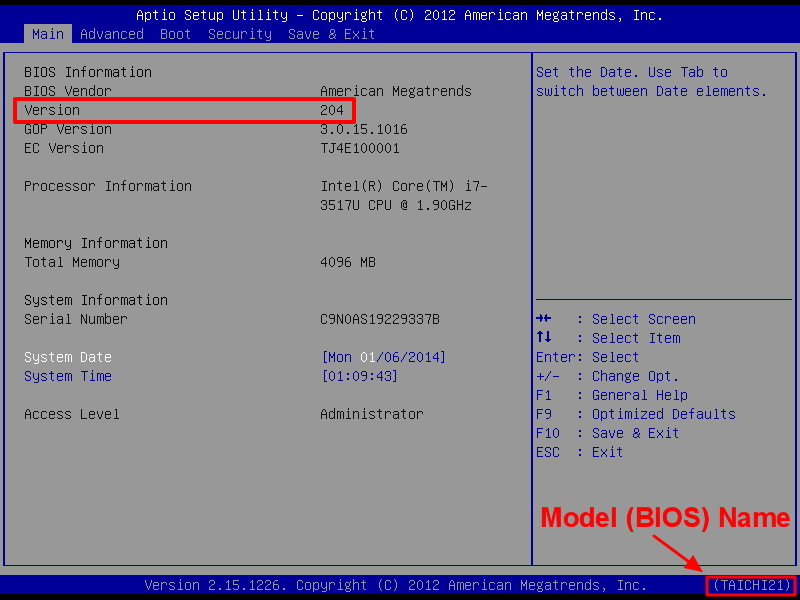Select the System Date value field
This screenshot has width=800, height=600.
(x=383, y=357)
